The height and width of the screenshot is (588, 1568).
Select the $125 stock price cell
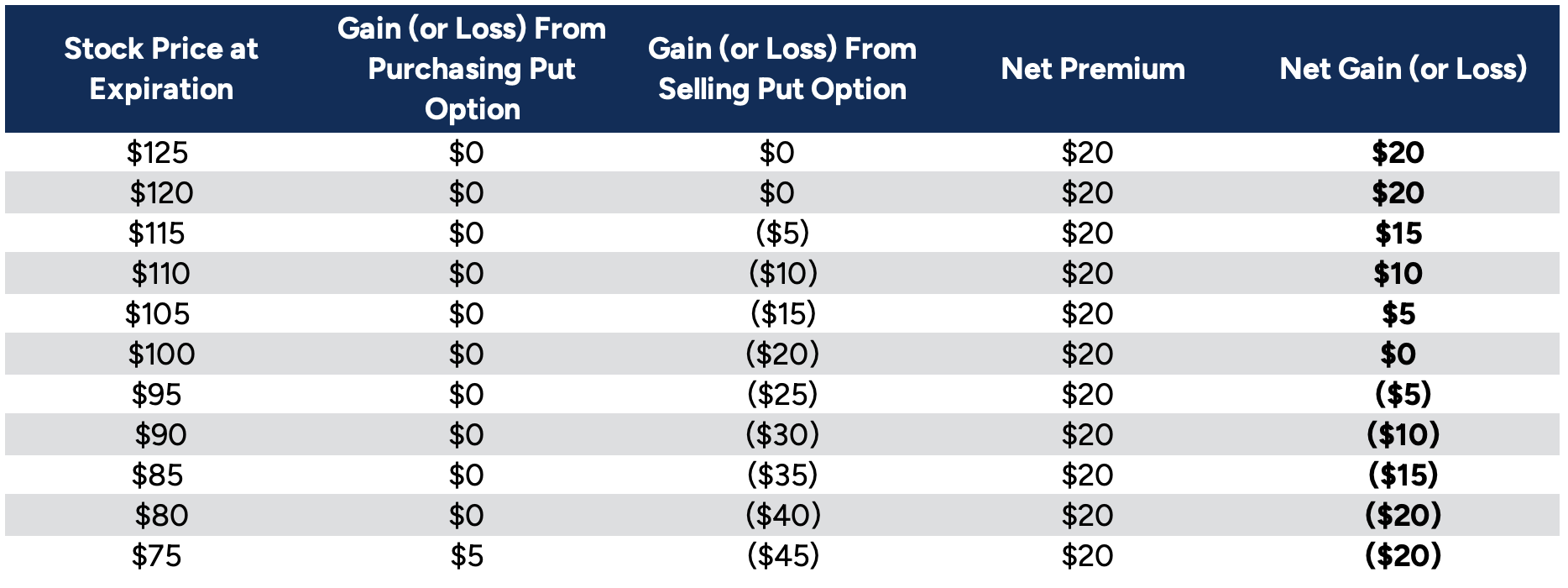coord(158,153)
